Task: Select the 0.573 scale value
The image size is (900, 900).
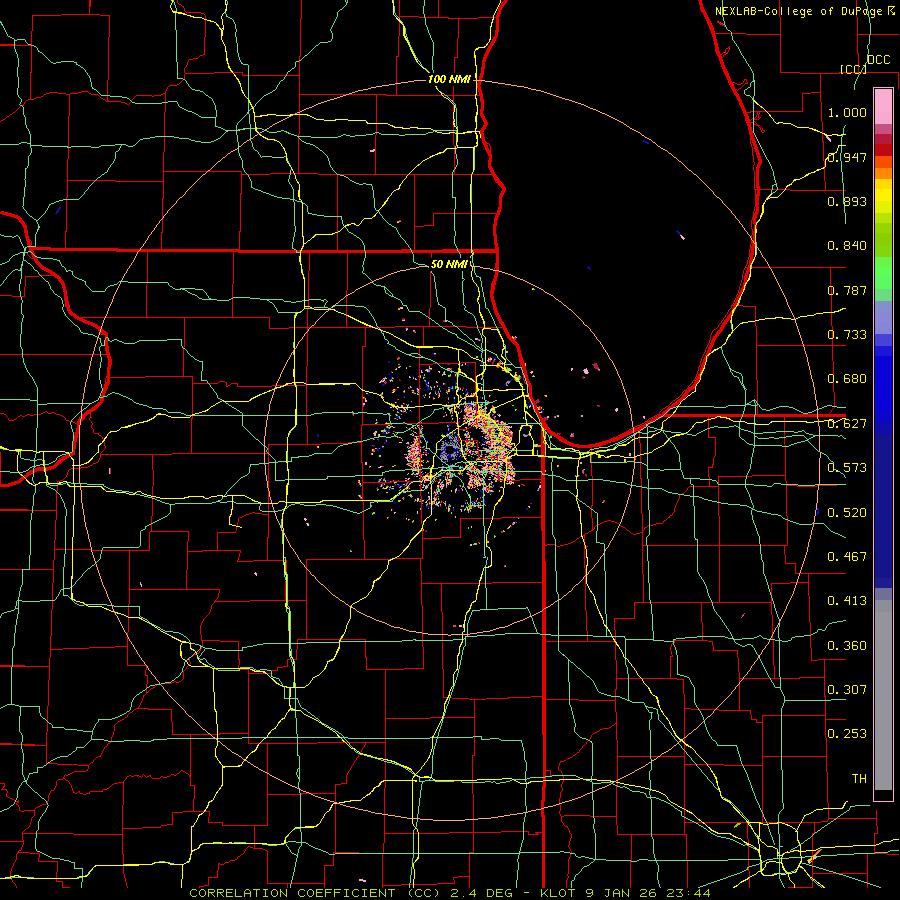Action: tap(847, 468)
